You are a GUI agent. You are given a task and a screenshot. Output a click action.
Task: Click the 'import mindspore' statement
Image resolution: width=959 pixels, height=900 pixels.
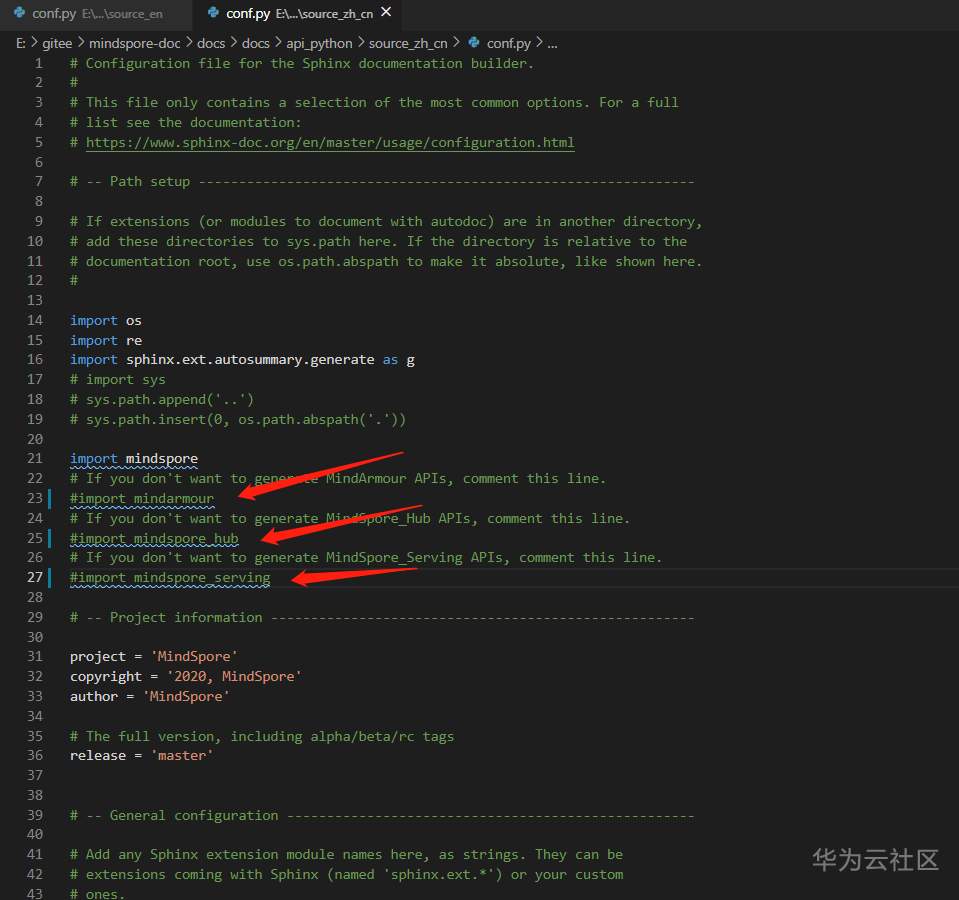[x=134, y=459]
